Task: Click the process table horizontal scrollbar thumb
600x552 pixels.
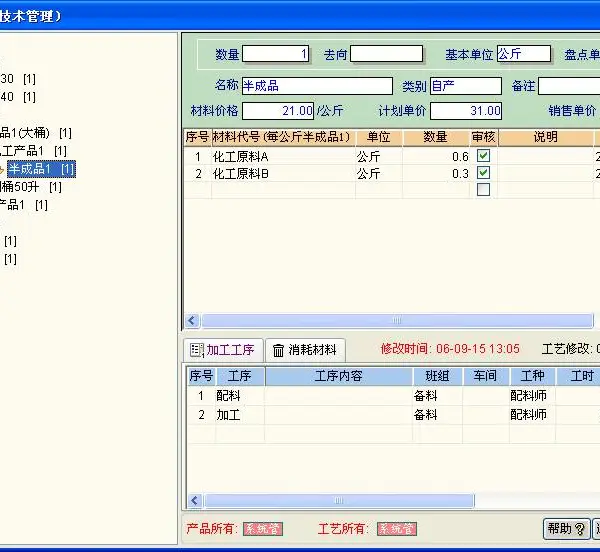Action: tap(339, 500)
